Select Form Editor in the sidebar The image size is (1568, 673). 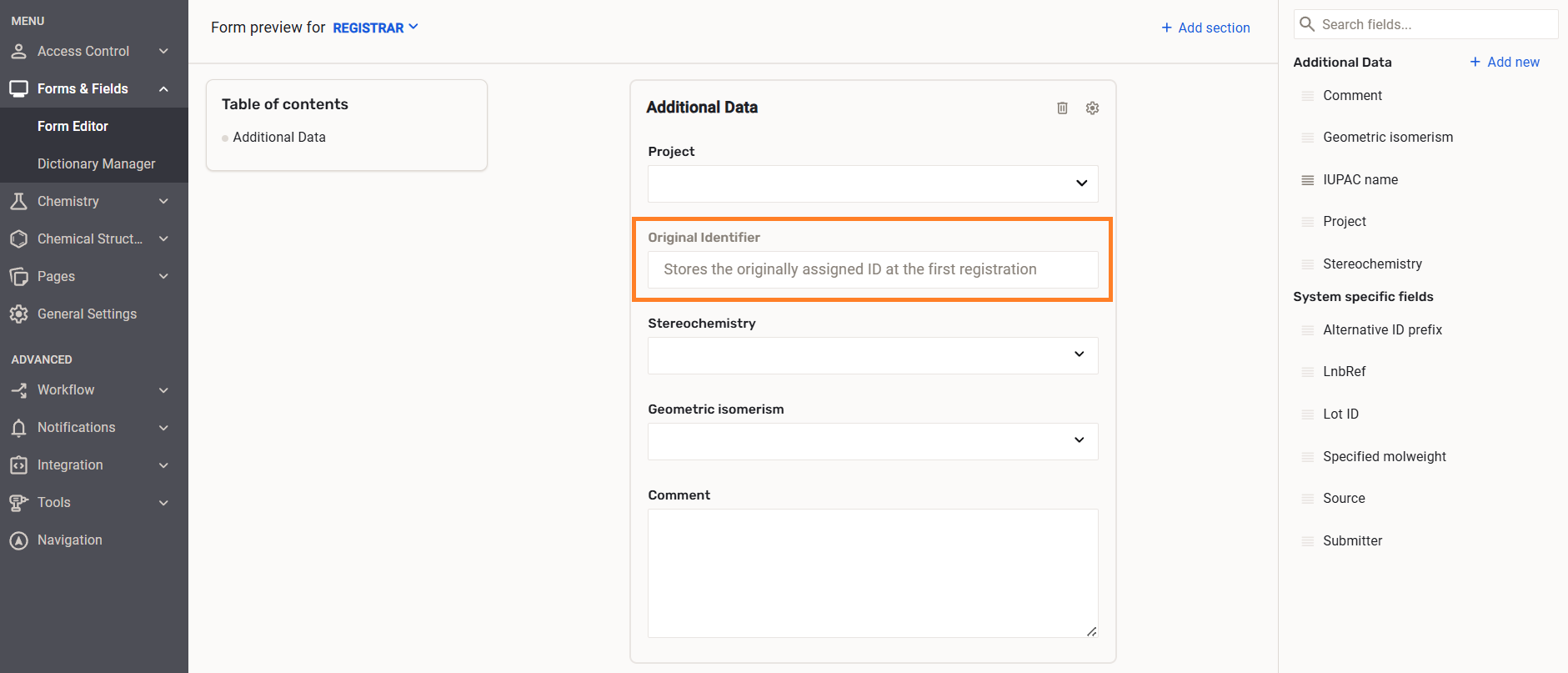coord(73,126)
